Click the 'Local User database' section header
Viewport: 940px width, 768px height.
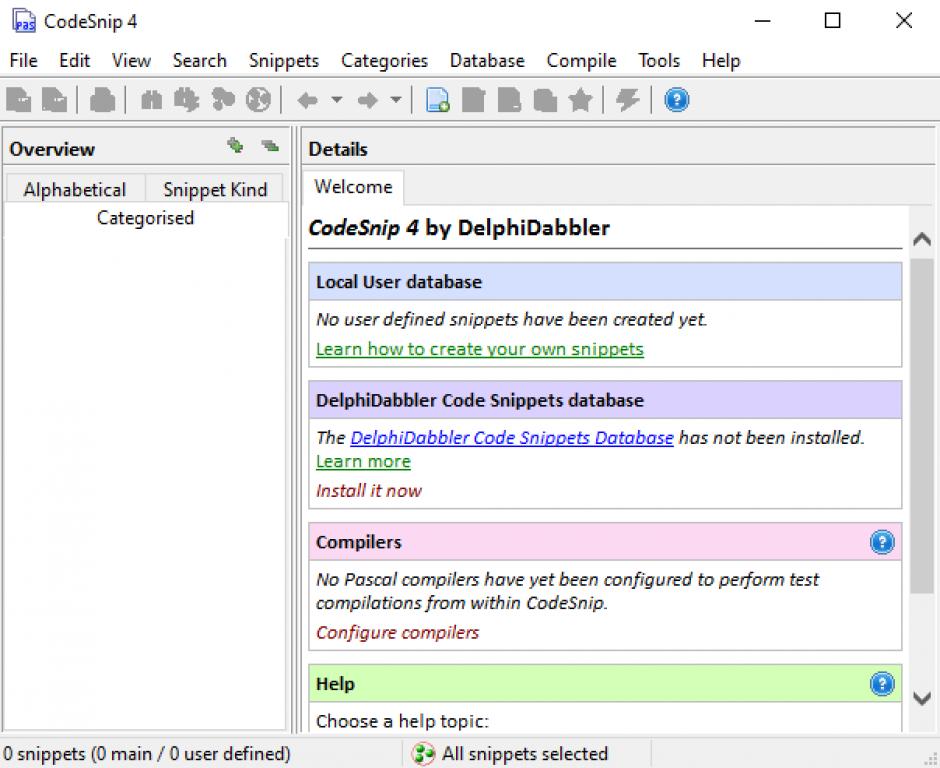pos(605,282)
